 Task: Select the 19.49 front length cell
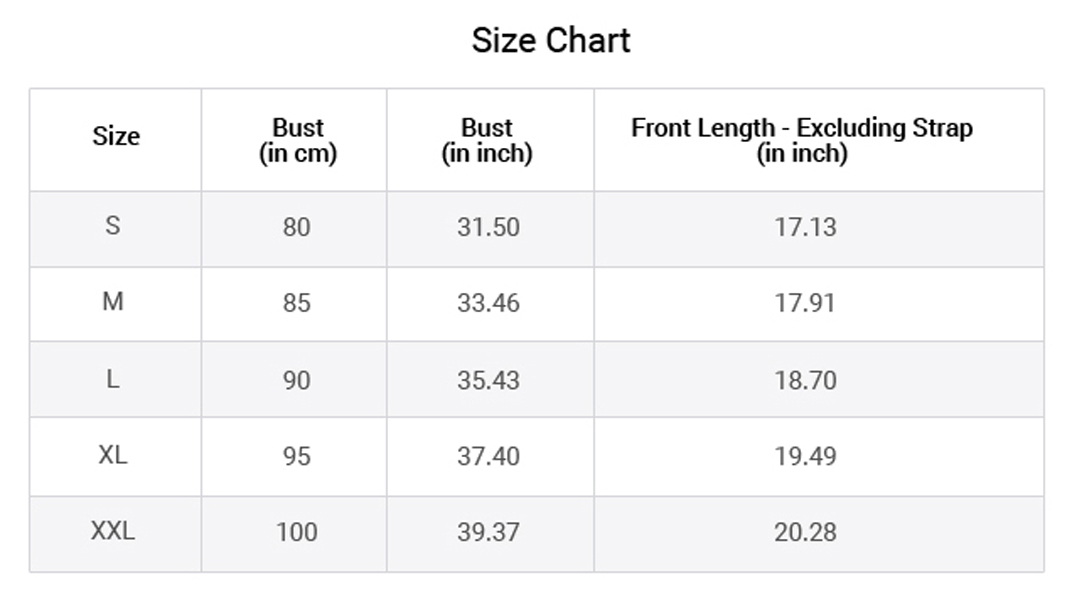(x=805, y=456)
